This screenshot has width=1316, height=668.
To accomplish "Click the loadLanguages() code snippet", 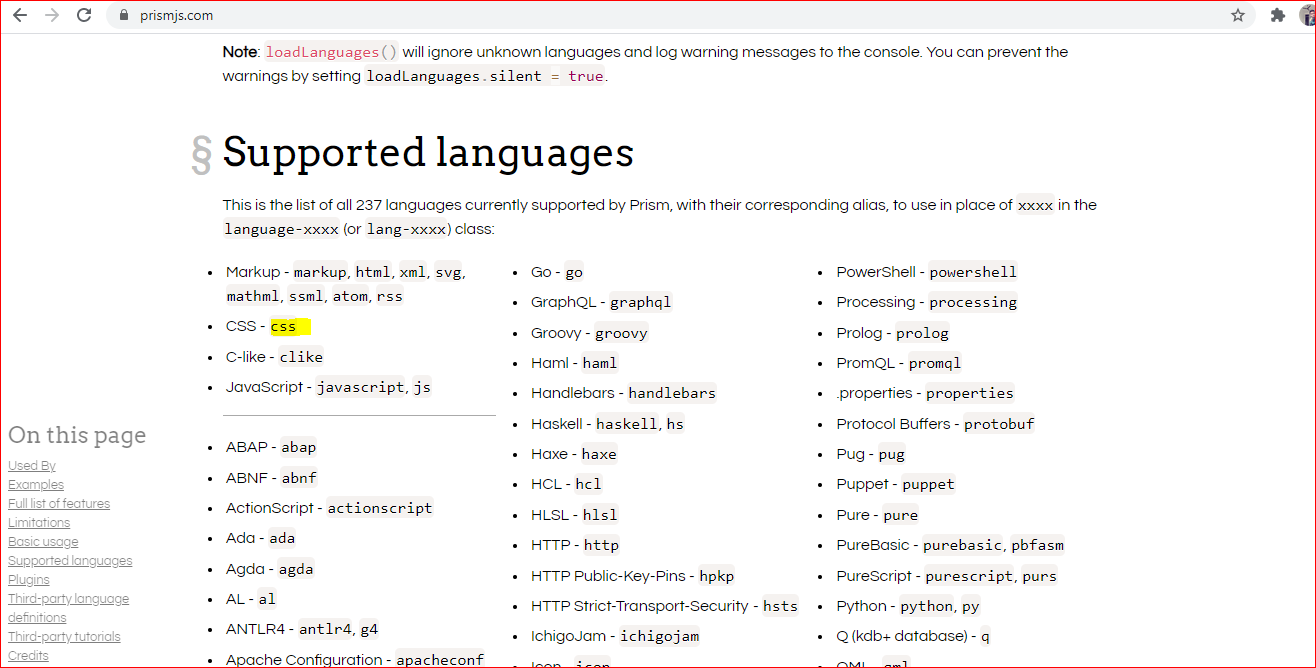I will pyautogui.click(x=331, y=52).
